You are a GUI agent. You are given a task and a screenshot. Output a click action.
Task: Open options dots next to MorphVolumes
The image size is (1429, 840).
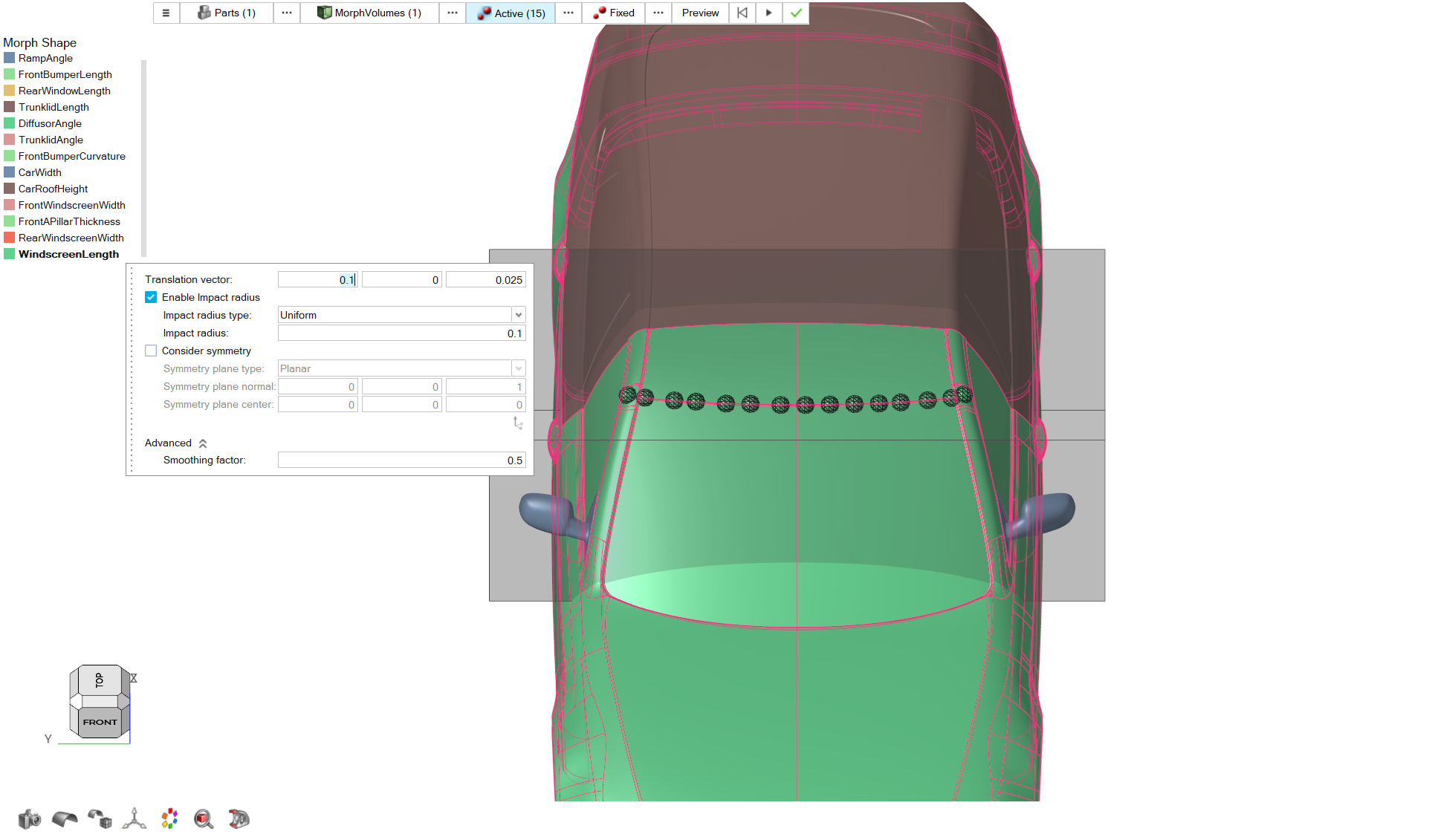[452, 13]
